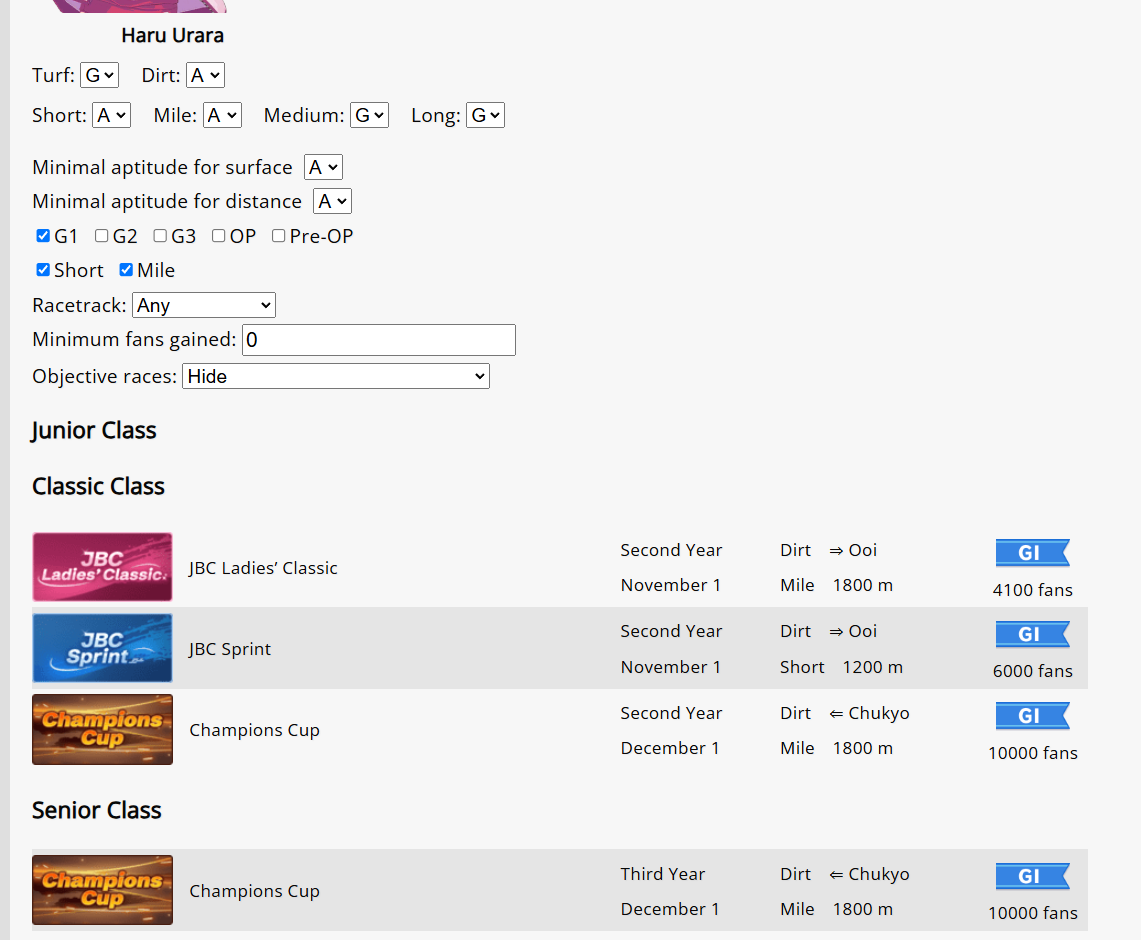Open the Short aptitude dropdown
1141x940 pixels.
(x=111, y=115)
